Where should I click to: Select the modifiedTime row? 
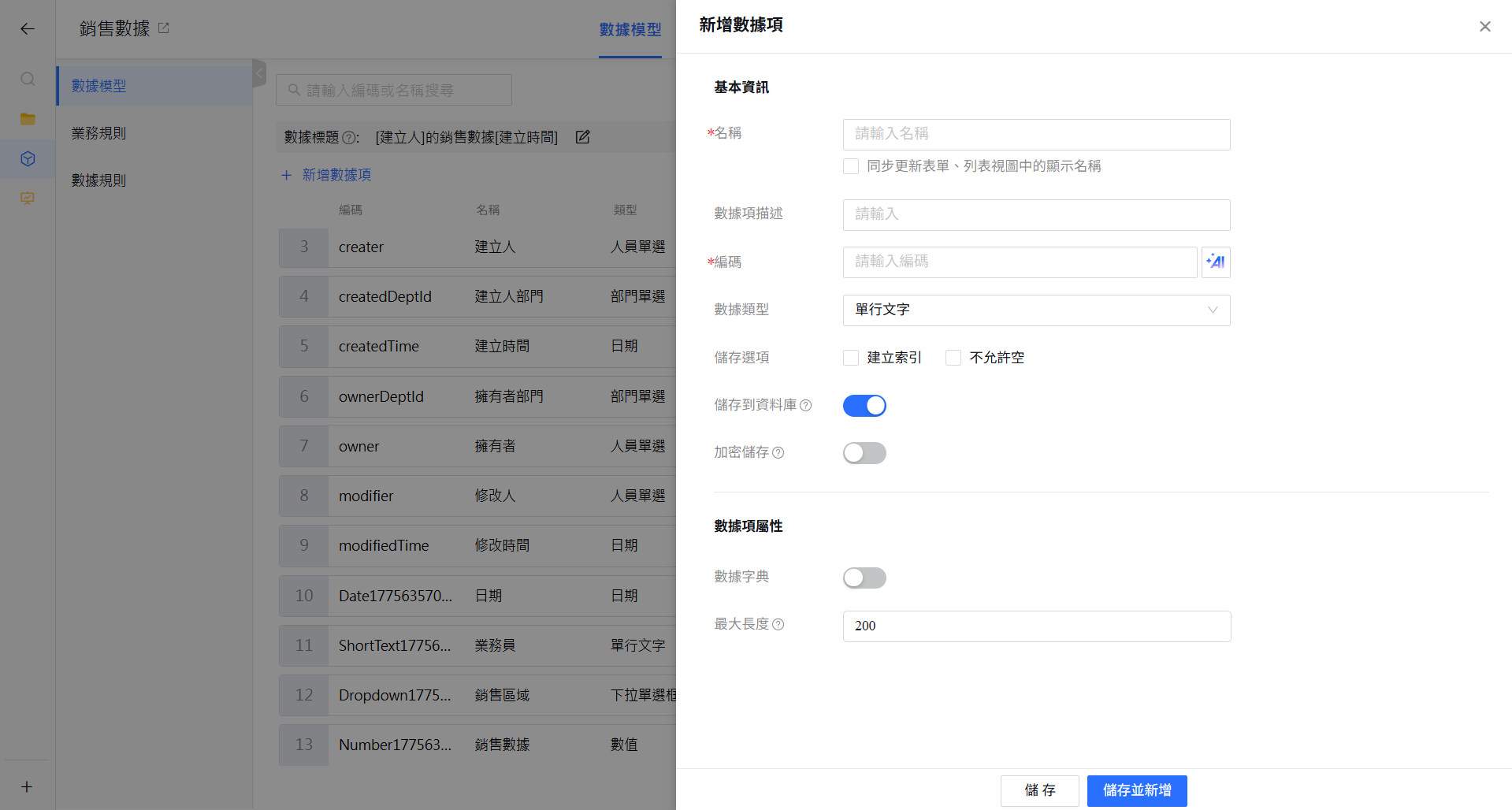click(x=477, y=546)
